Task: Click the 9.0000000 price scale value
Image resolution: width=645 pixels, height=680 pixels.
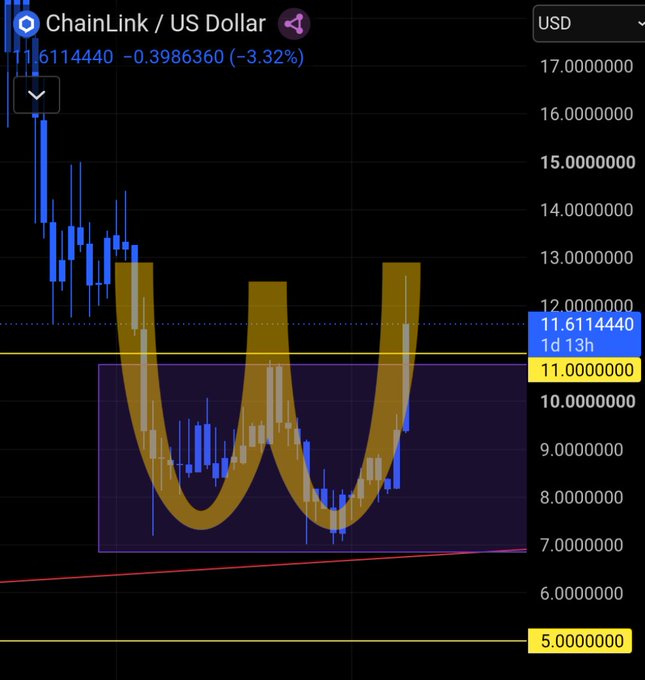Action: (581, 450)
